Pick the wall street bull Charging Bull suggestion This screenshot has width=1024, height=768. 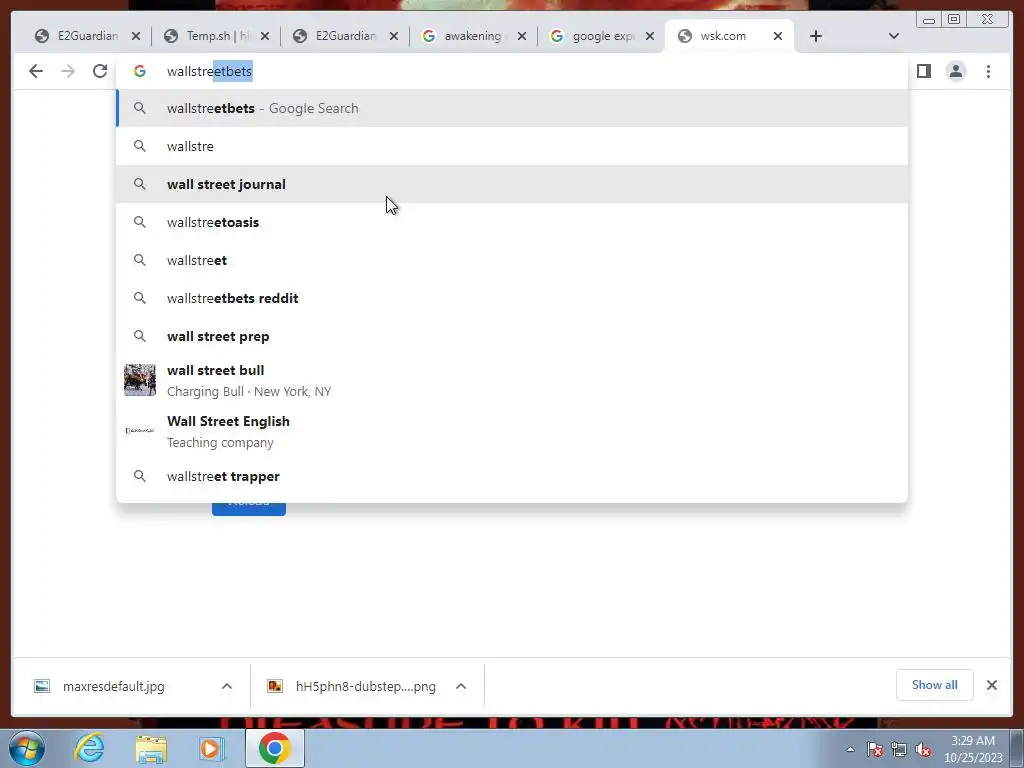pyautogui.click(x=512, y=380)
